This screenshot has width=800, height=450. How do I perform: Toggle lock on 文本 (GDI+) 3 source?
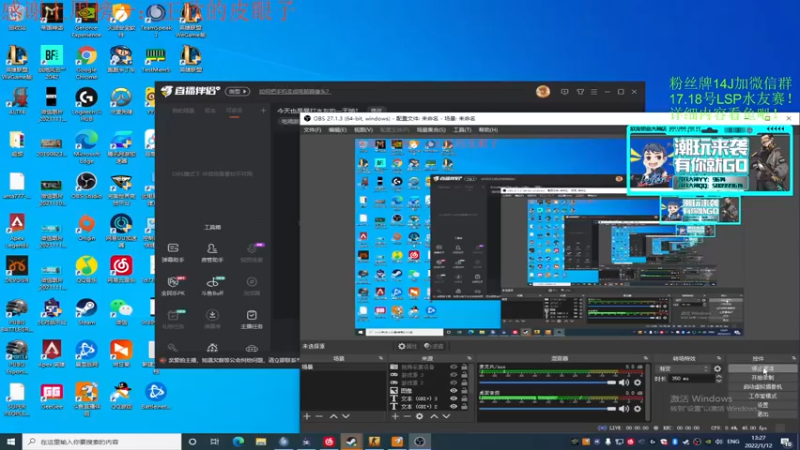coord(464,398)
